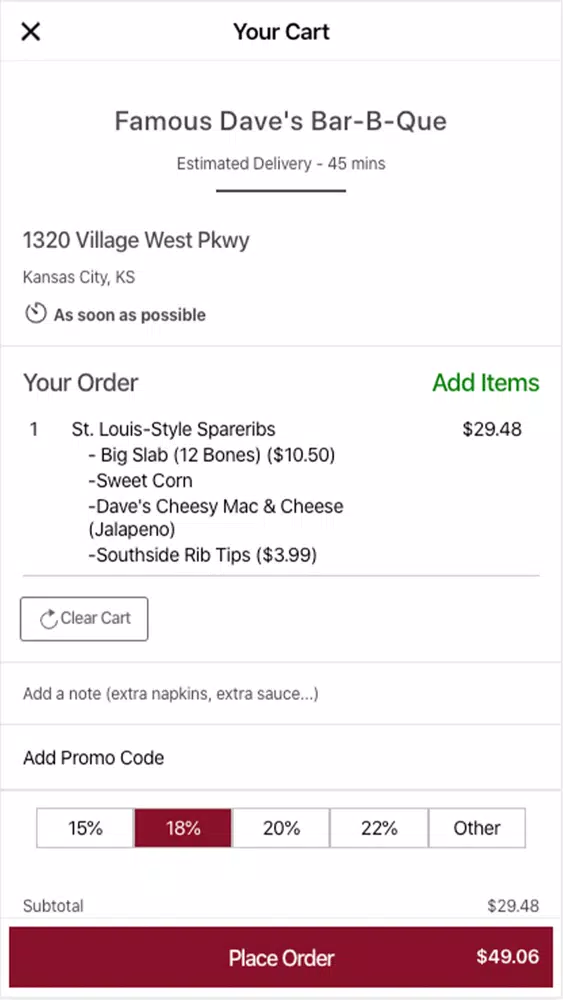Screen dimensions: 563x1000
Task: Clear the cart contents
Action: (84, 619)
